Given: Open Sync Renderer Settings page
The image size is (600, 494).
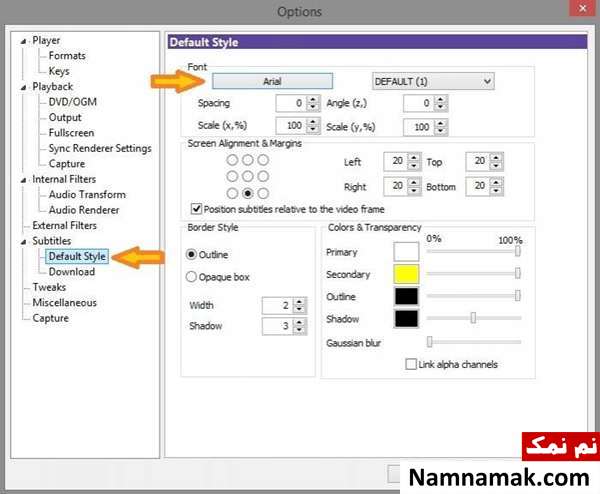Looking at the screenshot, I should point(100,148).
